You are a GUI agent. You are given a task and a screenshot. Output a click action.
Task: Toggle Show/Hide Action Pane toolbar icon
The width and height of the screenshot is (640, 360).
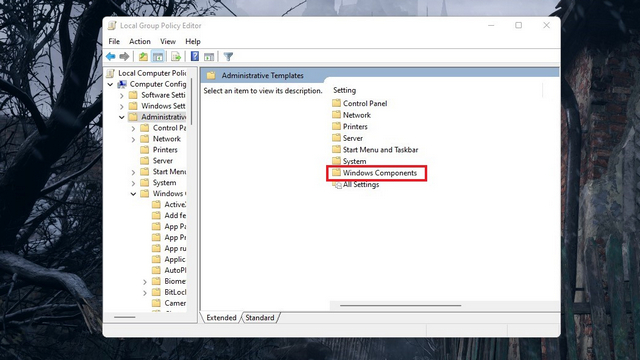click(209, 56)
